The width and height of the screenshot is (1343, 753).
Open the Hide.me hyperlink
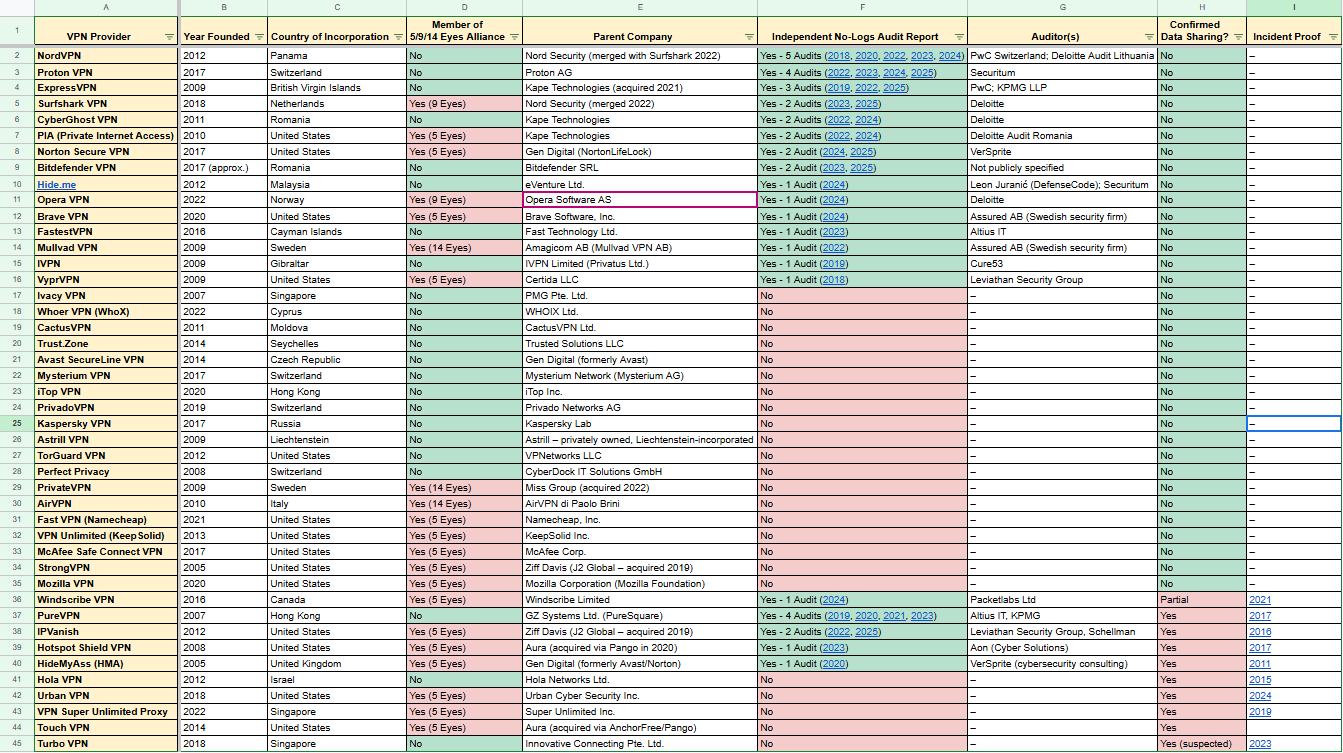55,184
